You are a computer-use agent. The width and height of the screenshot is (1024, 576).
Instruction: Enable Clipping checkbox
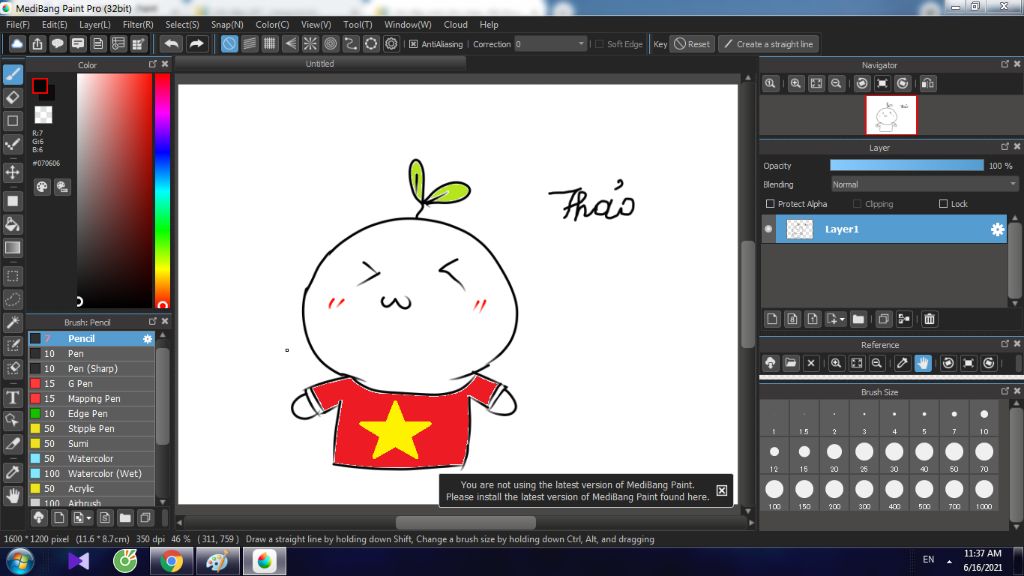[x=857, y=204]
